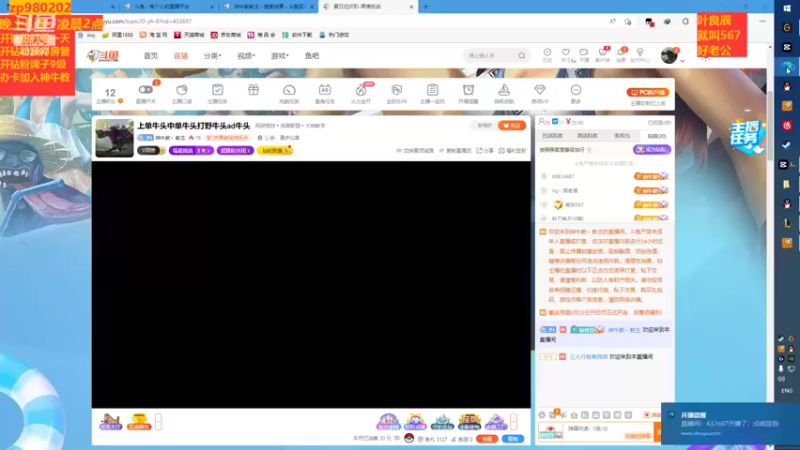This screenshot has height=450, width=800.
Task: Open the 鱼吧 menu item
Action: coord(312,56)
